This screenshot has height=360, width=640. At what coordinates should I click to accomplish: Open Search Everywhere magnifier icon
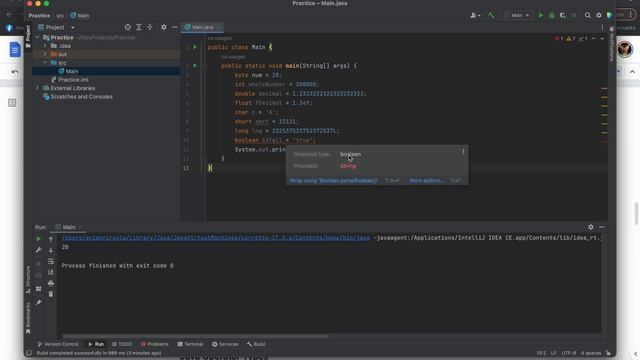[588, 15]
